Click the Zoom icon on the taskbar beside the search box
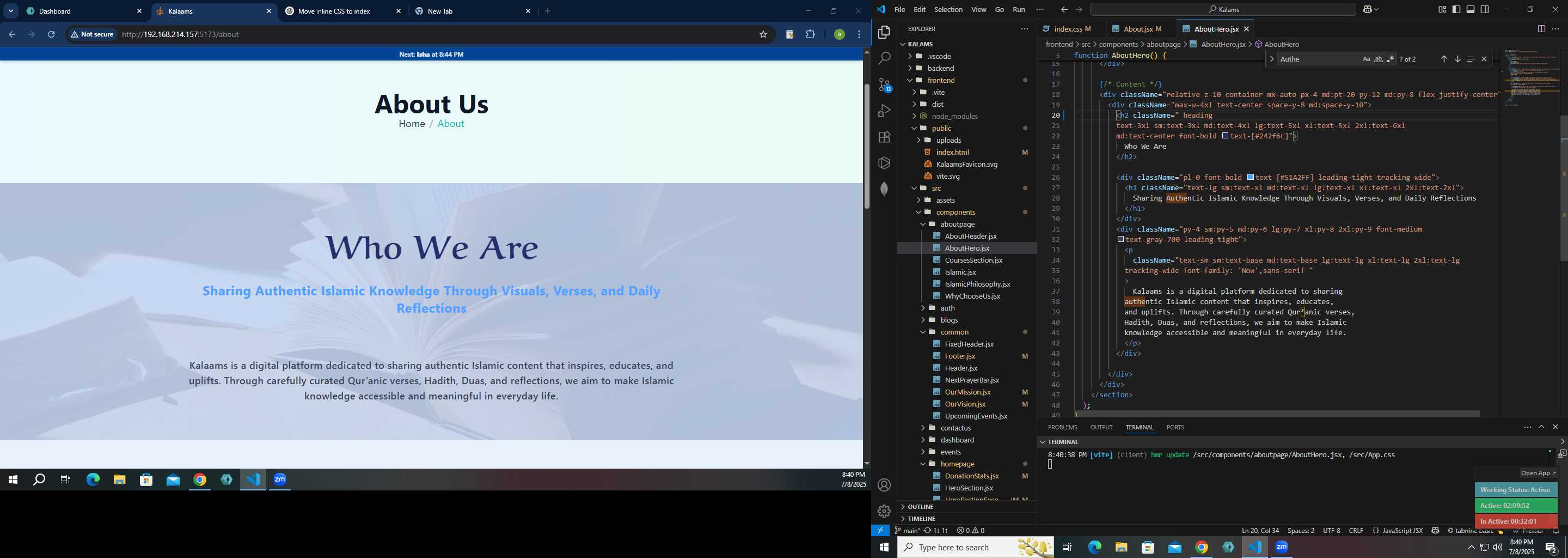 1282,548
